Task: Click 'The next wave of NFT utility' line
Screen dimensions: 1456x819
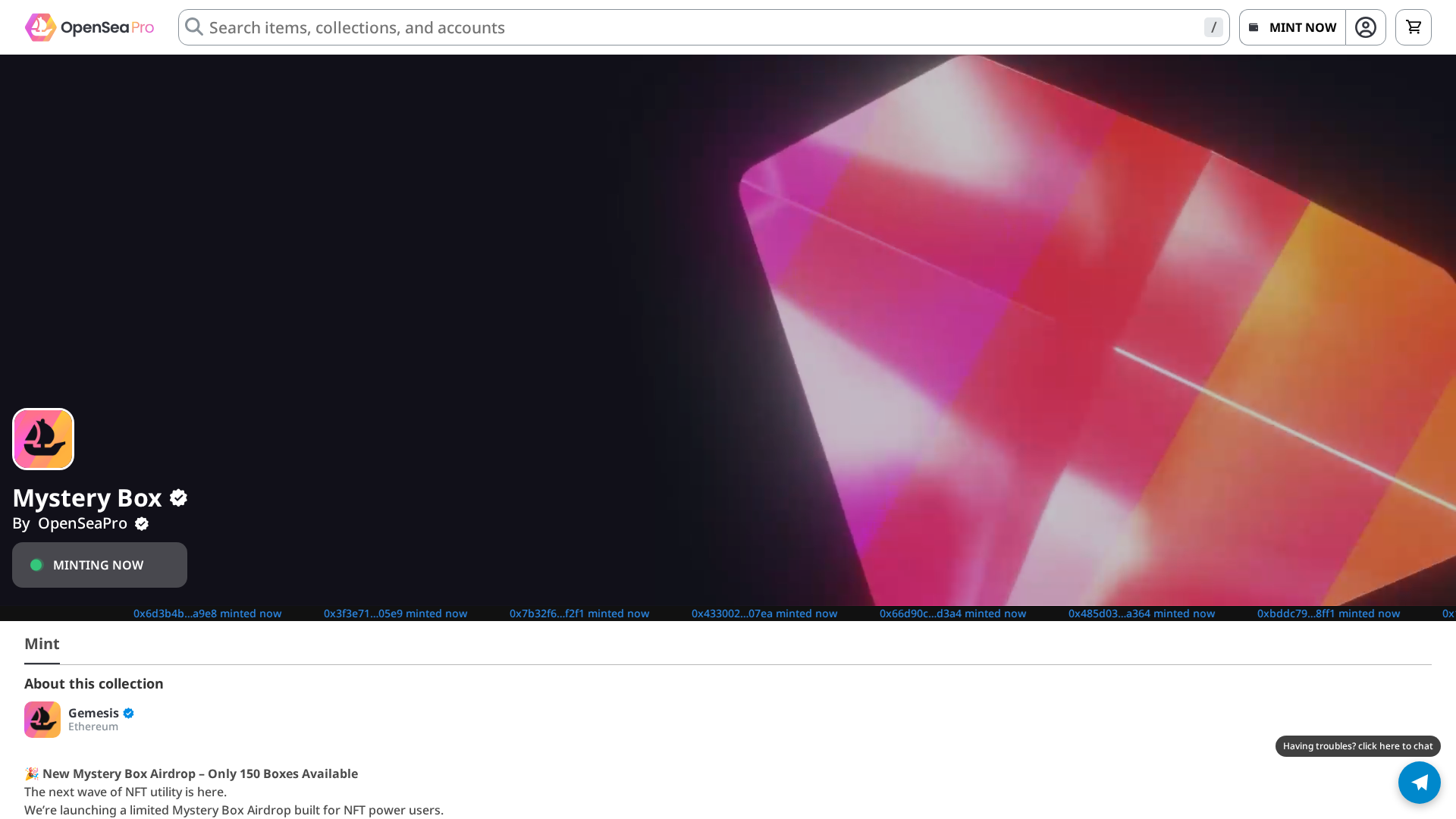Action: coord(125,792)
